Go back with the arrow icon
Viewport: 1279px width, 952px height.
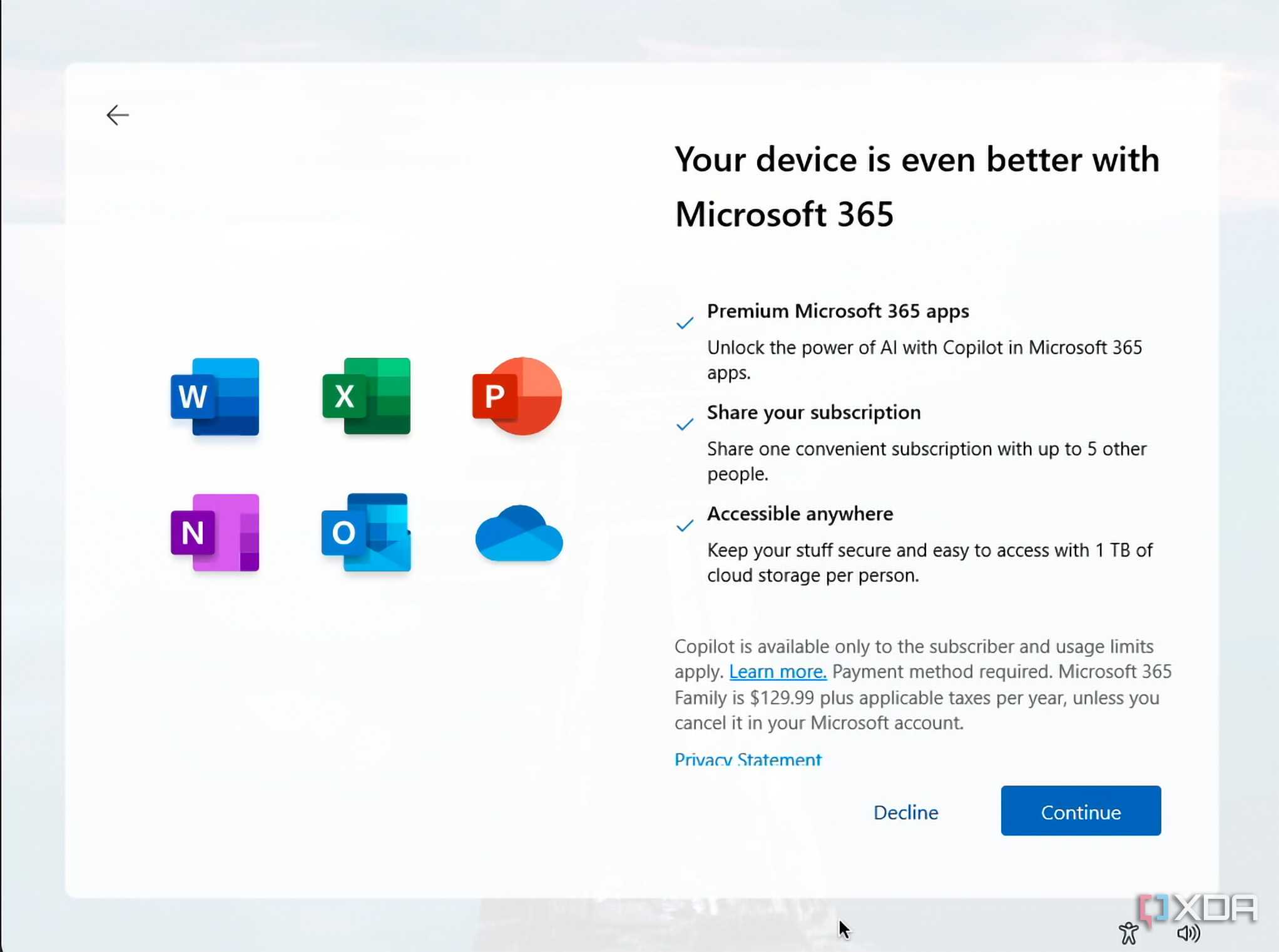coord(117,115)
